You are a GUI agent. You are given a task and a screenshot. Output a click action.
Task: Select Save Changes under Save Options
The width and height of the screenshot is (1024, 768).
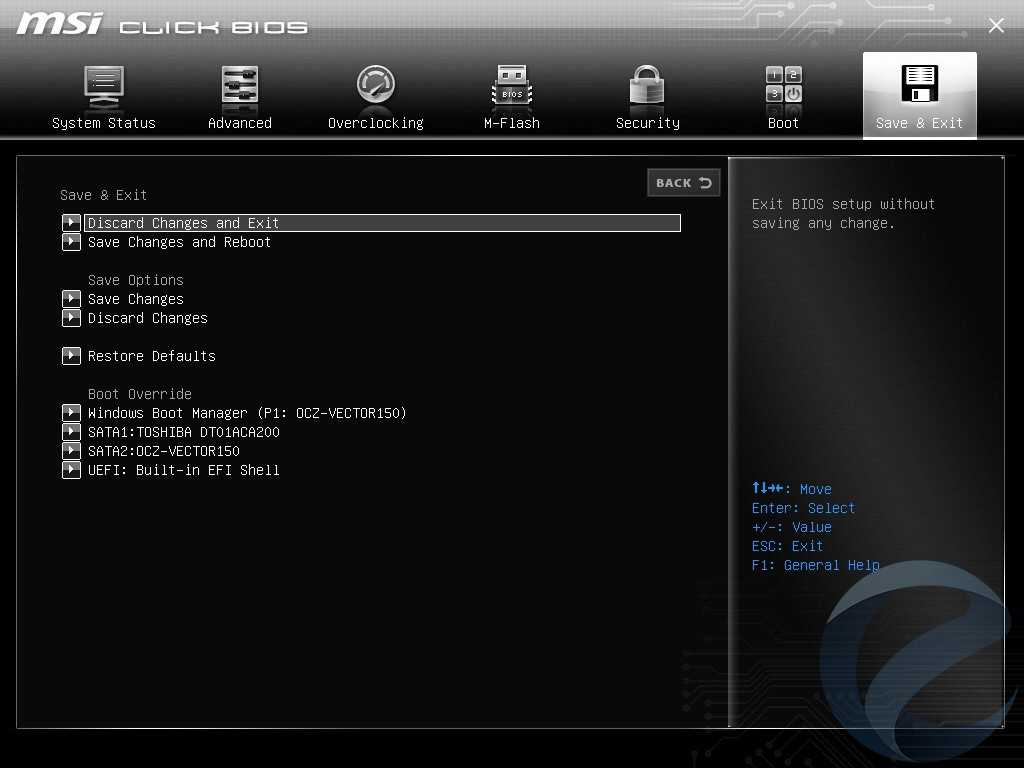tap(136, 299)
